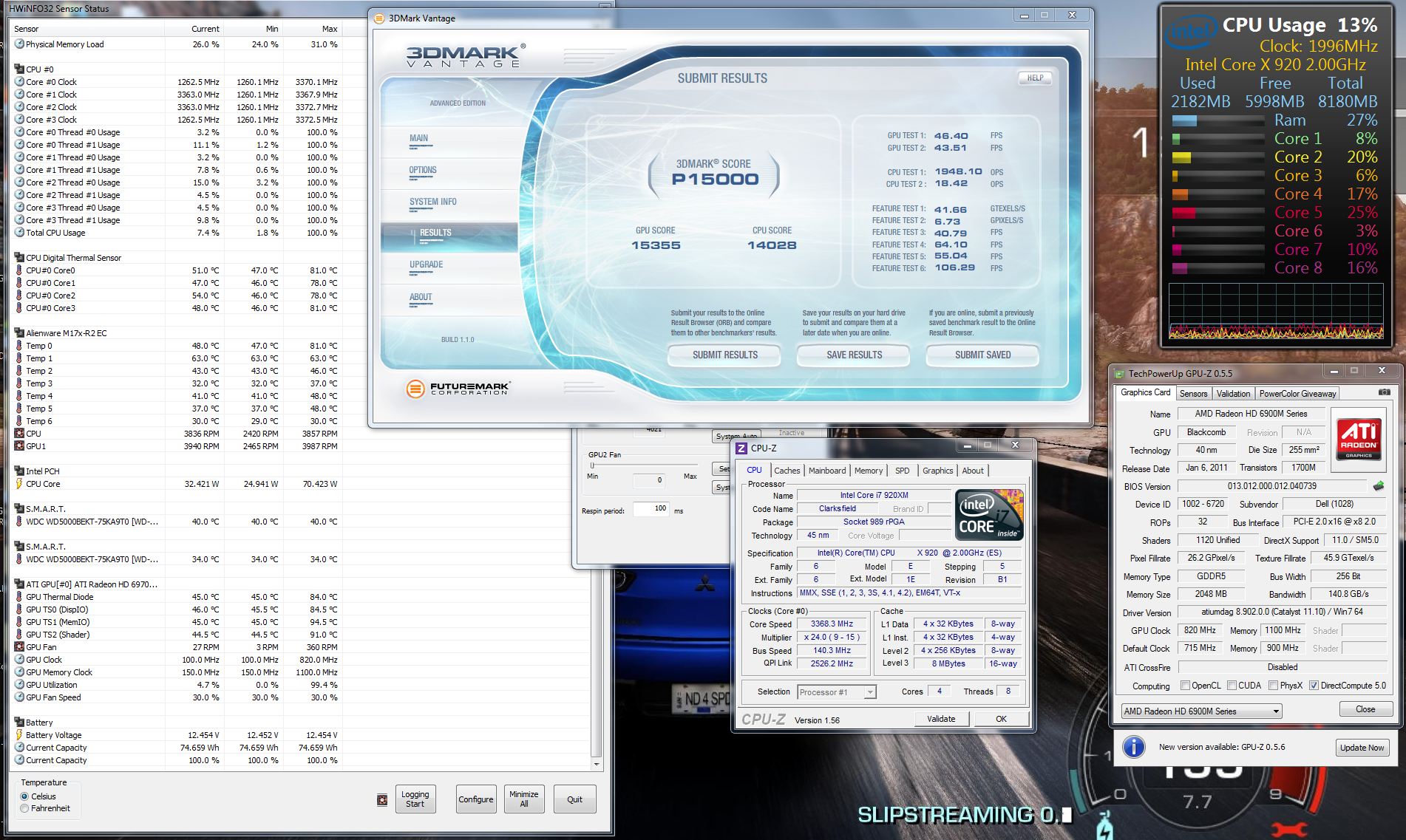Click the BIOS save chip icon in GPU-Z
Screen dimensions: 1406x840
pos(1379,486)
